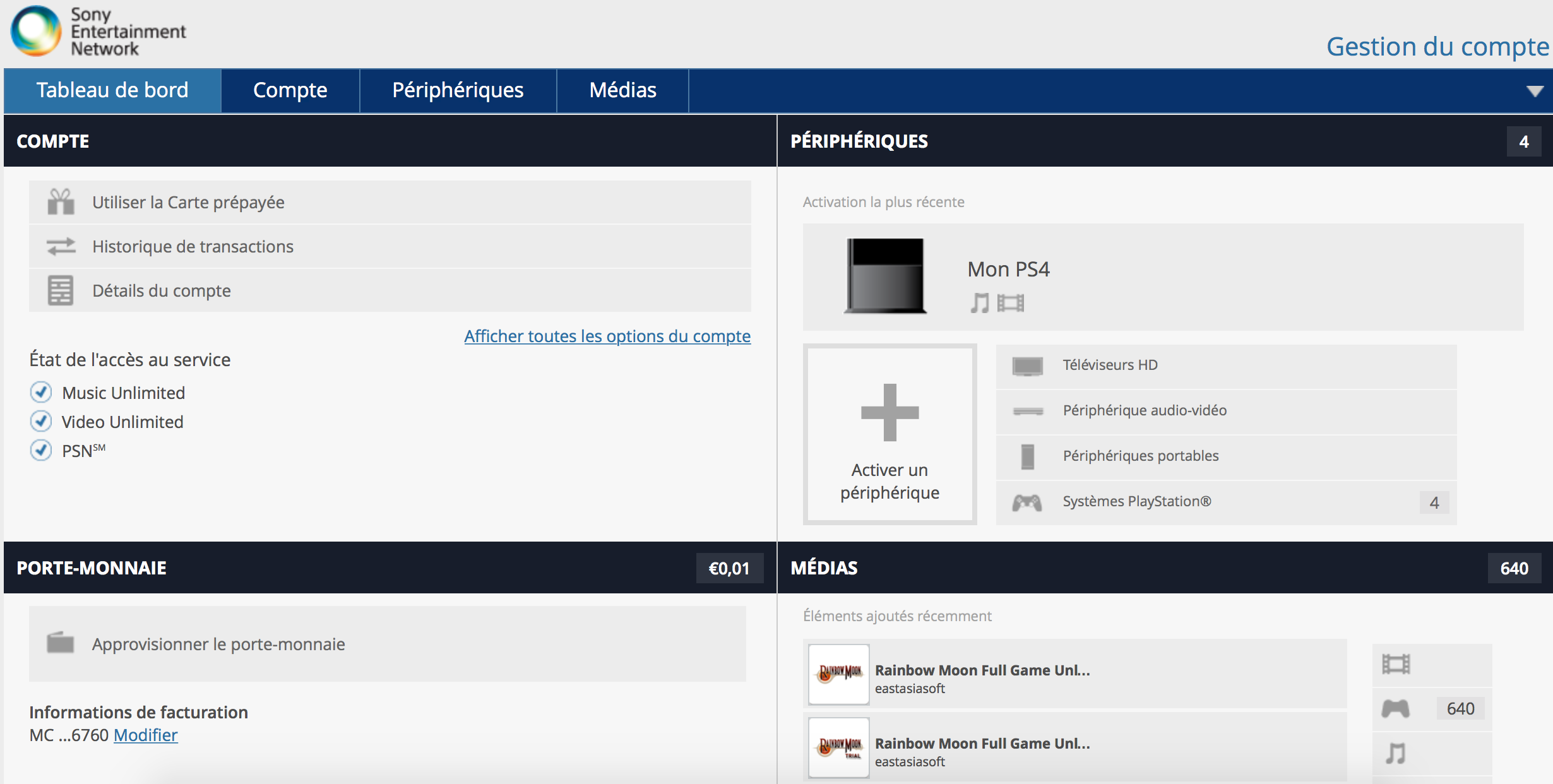Click the Sony Entertainment Network logo

click(98, 31)
